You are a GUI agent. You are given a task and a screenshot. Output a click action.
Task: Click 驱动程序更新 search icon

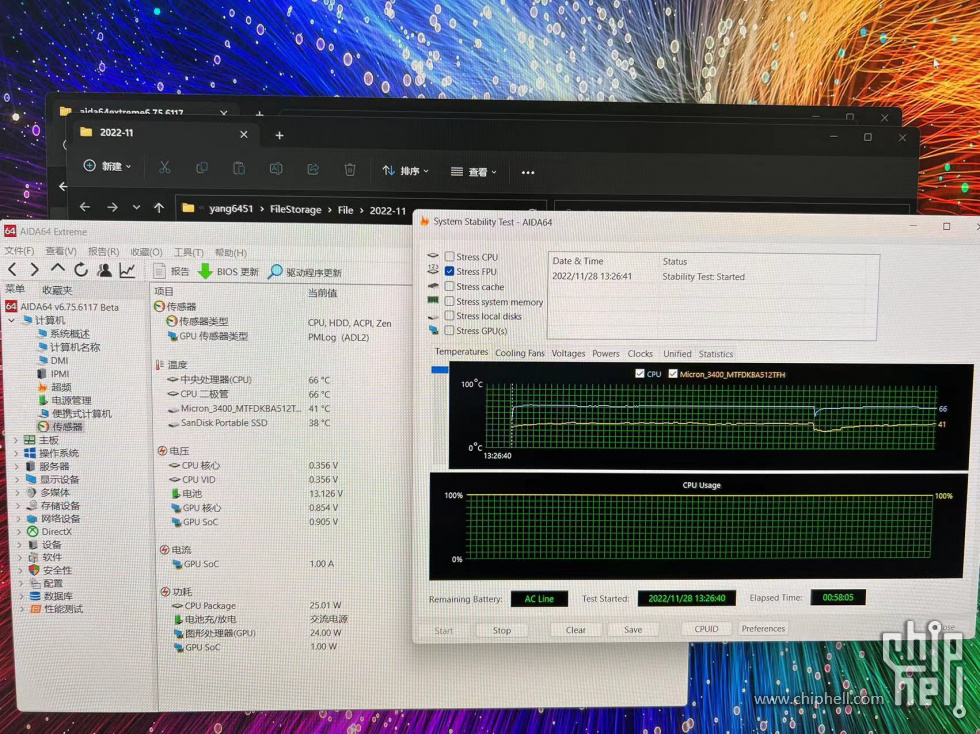(275, 272)
